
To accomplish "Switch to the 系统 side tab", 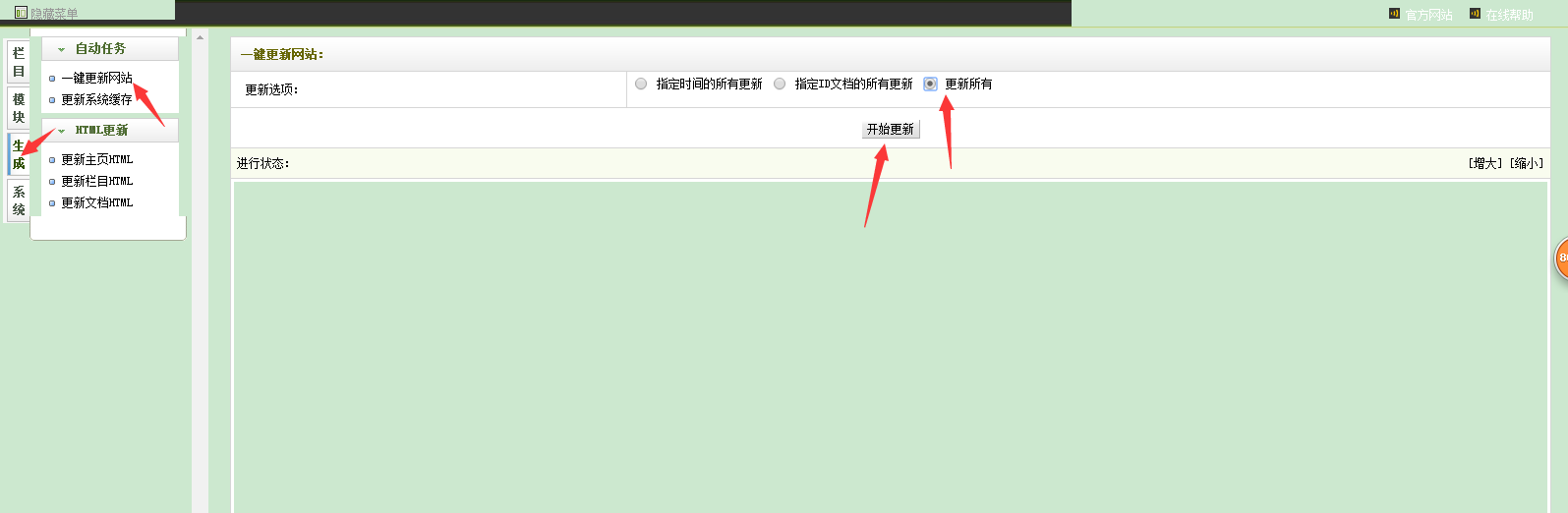I will [19, 200].
